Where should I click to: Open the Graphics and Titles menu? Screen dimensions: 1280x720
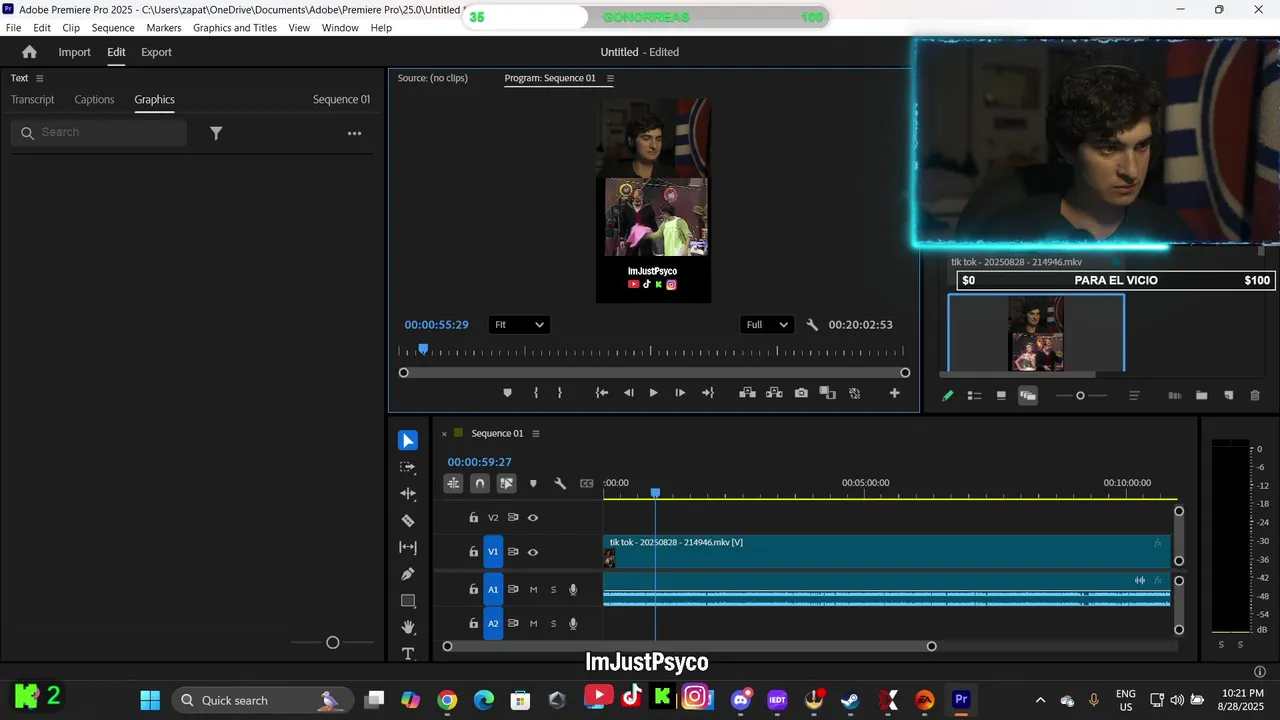[x=235, y=28]
